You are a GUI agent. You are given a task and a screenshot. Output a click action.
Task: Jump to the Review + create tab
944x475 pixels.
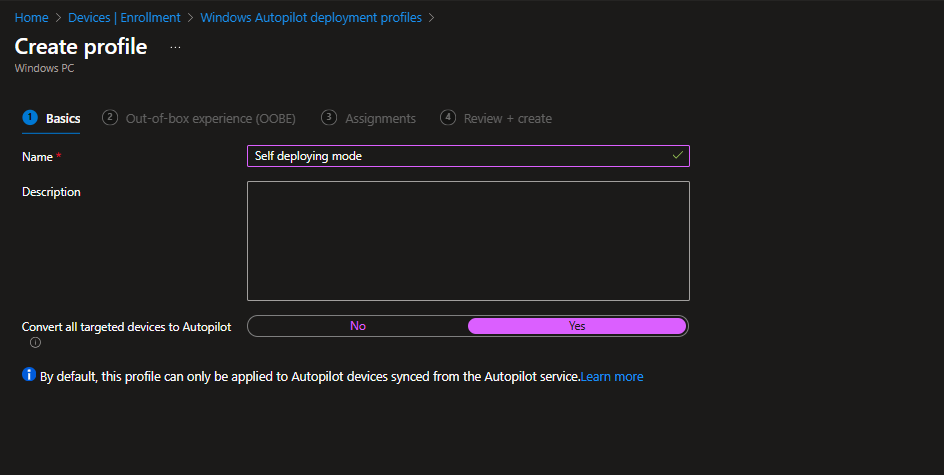[x=507, y=118]
